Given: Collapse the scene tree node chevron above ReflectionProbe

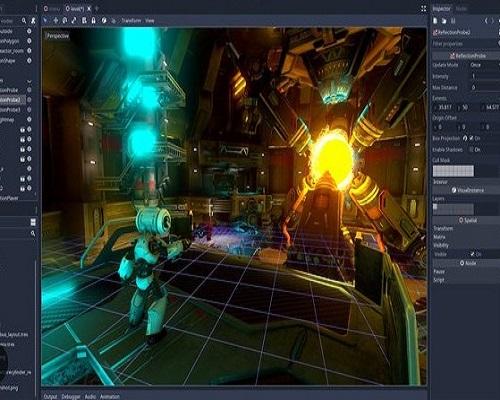Looking at the screenshot, I should point(29,81).
